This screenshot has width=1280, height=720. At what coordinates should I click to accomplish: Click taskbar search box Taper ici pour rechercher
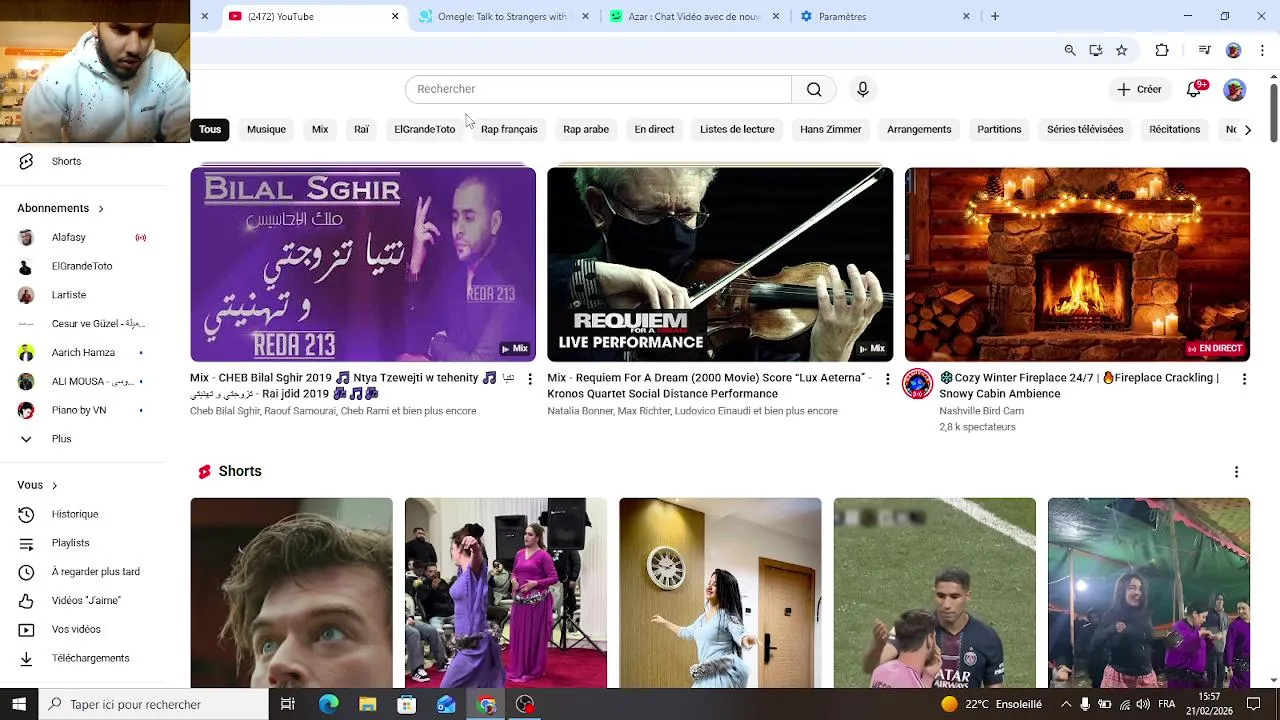click(153, 704)
